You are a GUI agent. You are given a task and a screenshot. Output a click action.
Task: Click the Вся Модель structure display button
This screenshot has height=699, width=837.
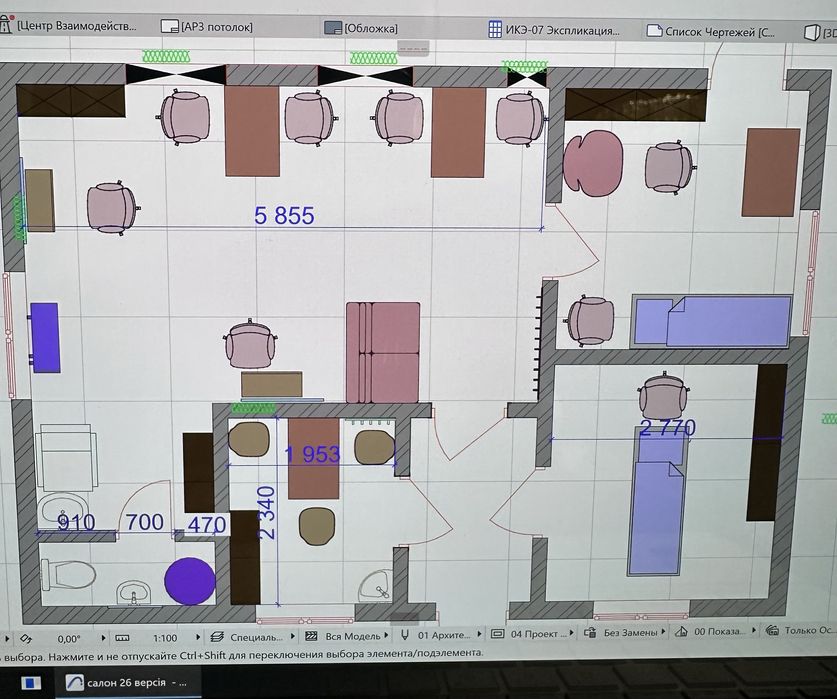[x=345, y=636]
